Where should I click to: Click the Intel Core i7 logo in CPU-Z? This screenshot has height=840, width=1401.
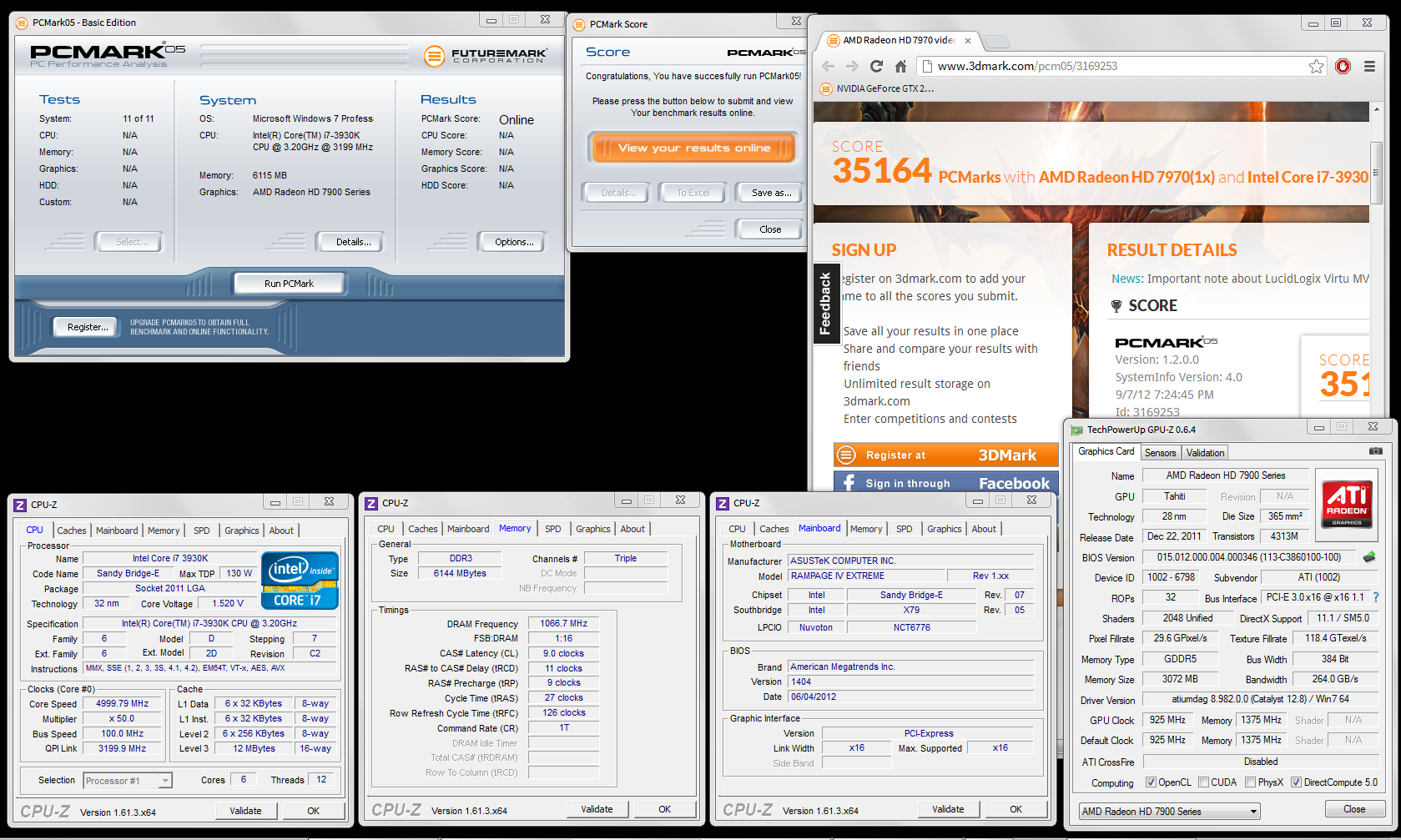[x=300, y=581]
